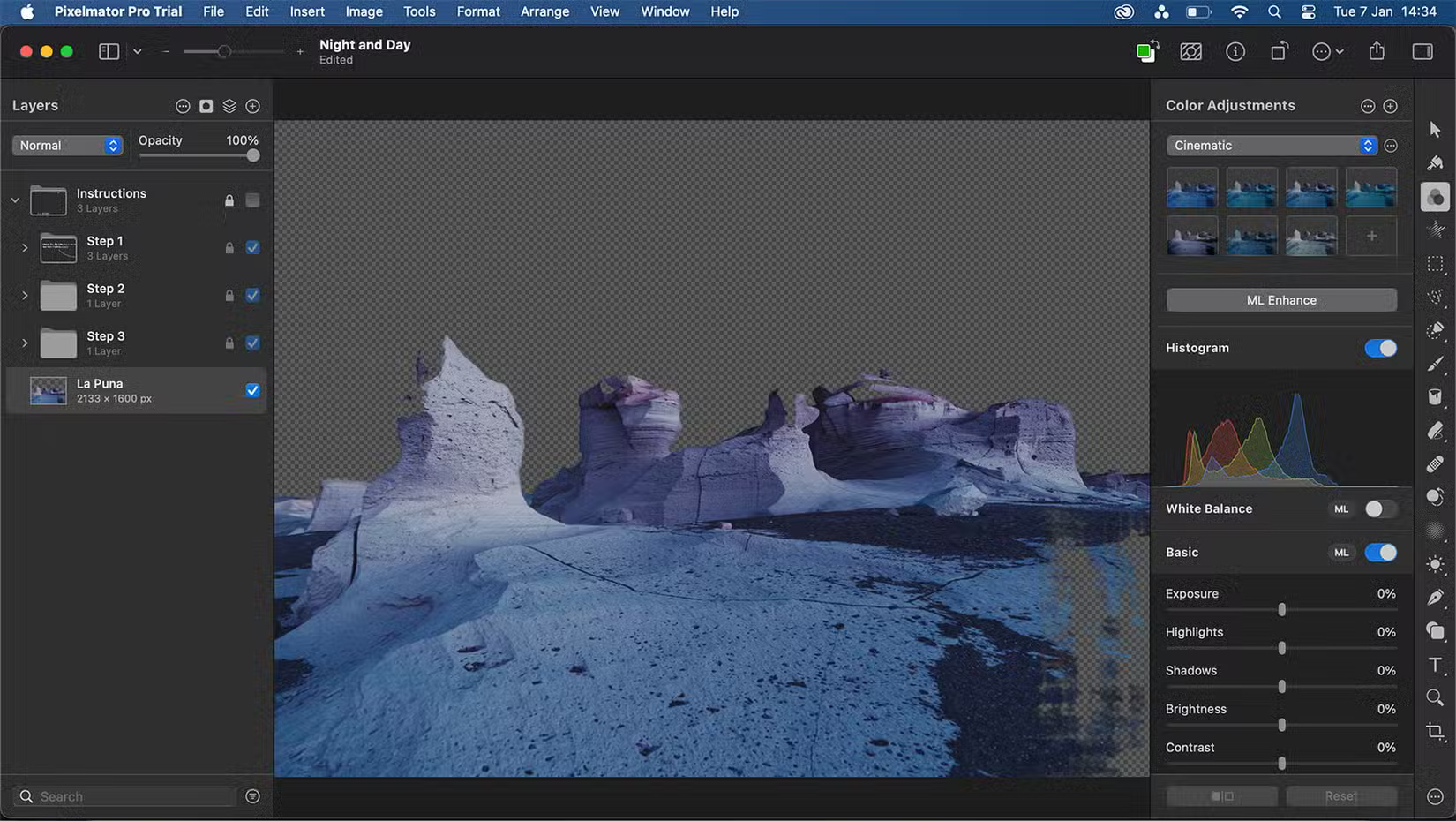Select the Arrange tool
This screenshot has width=1456, height=821.
pyautogui.click(x=1435, y=129)
